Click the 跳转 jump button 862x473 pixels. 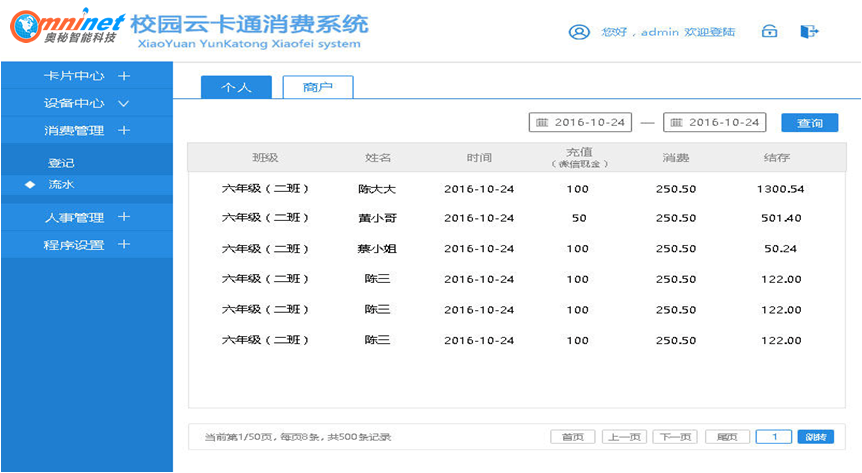pos(816,437)
